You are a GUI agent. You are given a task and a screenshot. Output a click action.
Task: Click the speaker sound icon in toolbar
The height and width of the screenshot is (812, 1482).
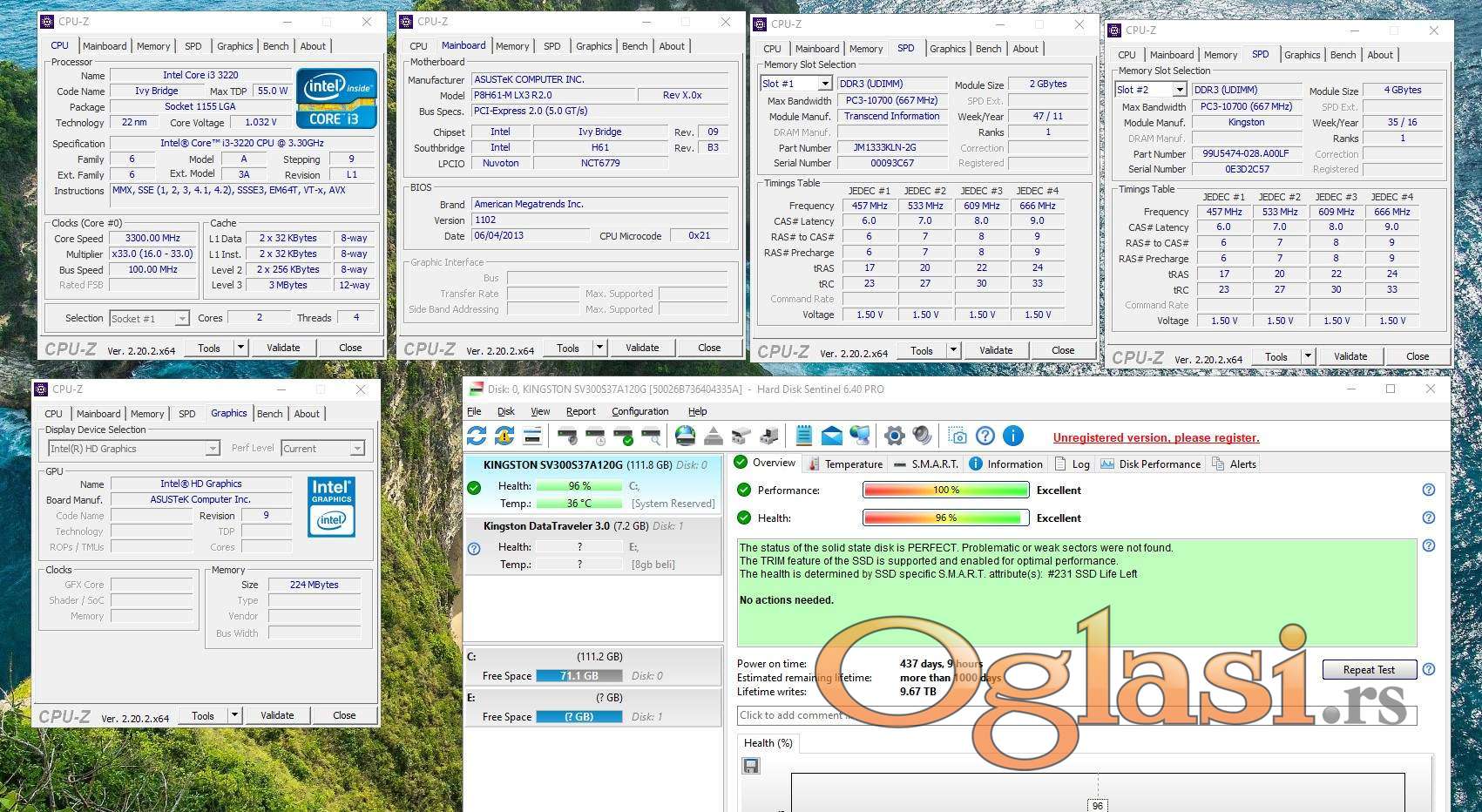pyautogui.click(x=923, y=436)
